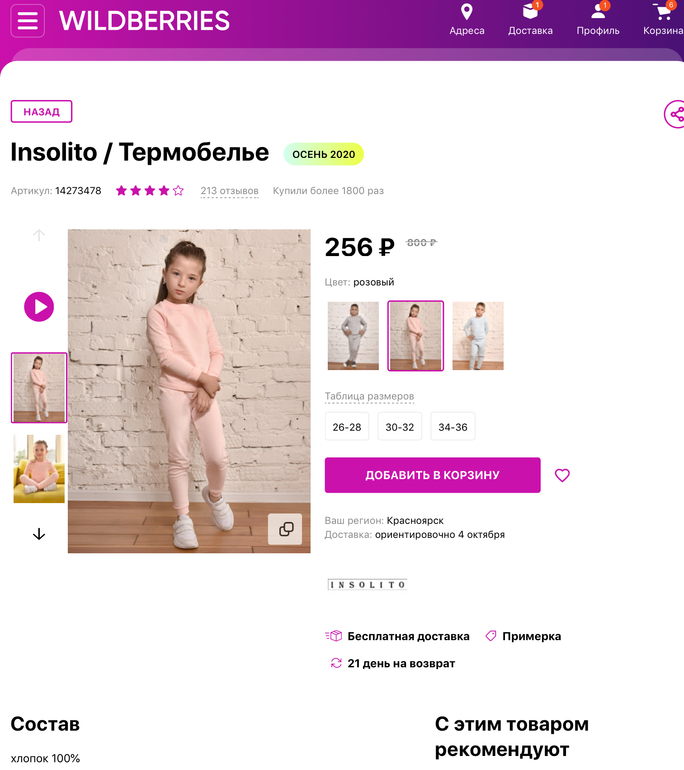
Task: Select size 26-28
Action: pos(347,427)
